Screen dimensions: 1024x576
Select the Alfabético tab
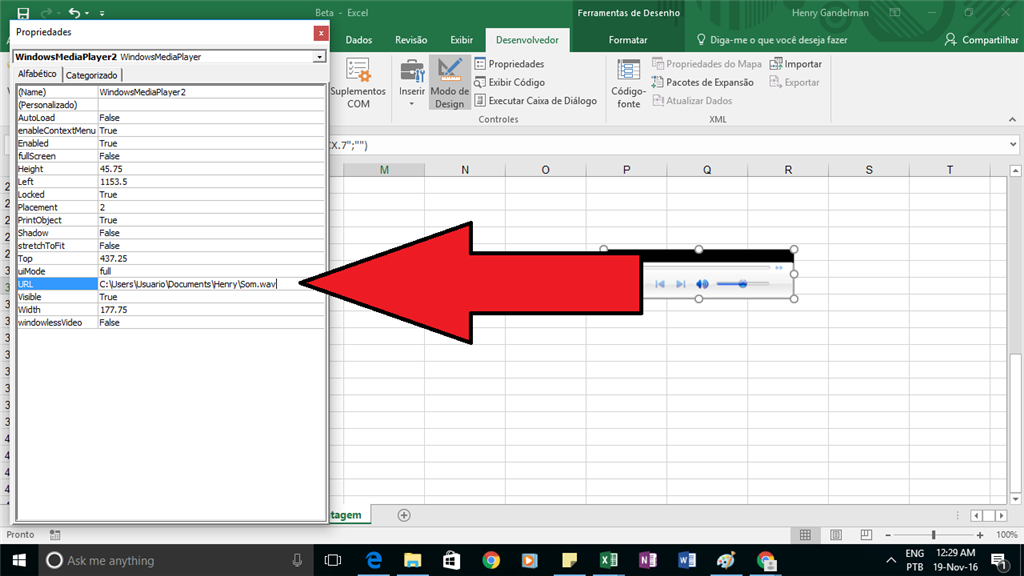pyautogui.click(x=37, y=74)
